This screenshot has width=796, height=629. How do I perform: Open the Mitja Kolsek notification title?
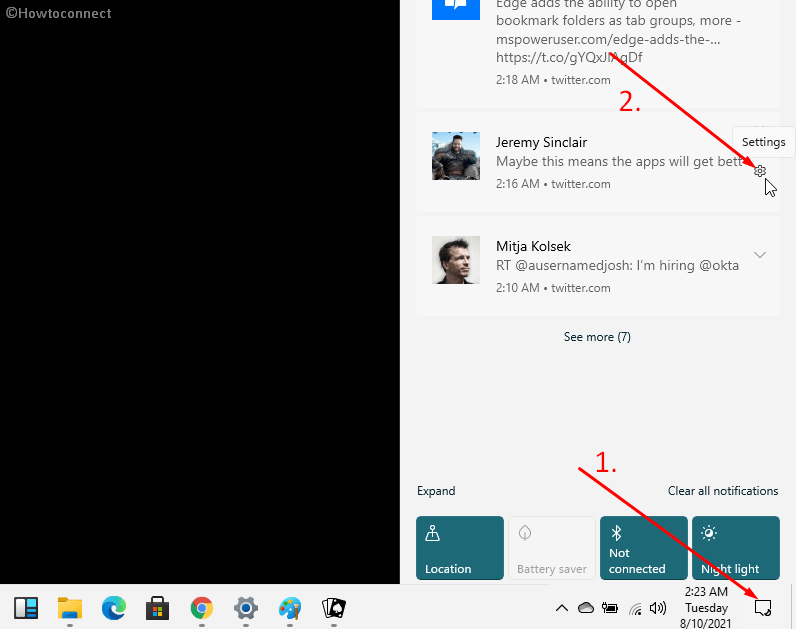[x=533, y=246]
